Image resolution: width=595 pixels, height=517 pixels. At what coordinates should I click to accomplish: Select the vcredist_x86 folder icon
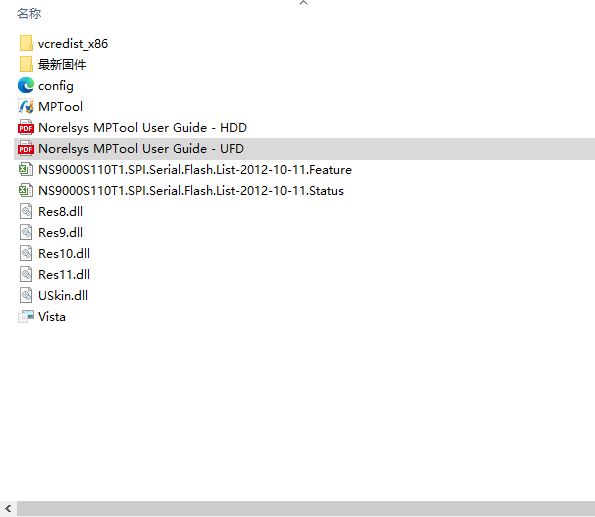pos(26,43)
